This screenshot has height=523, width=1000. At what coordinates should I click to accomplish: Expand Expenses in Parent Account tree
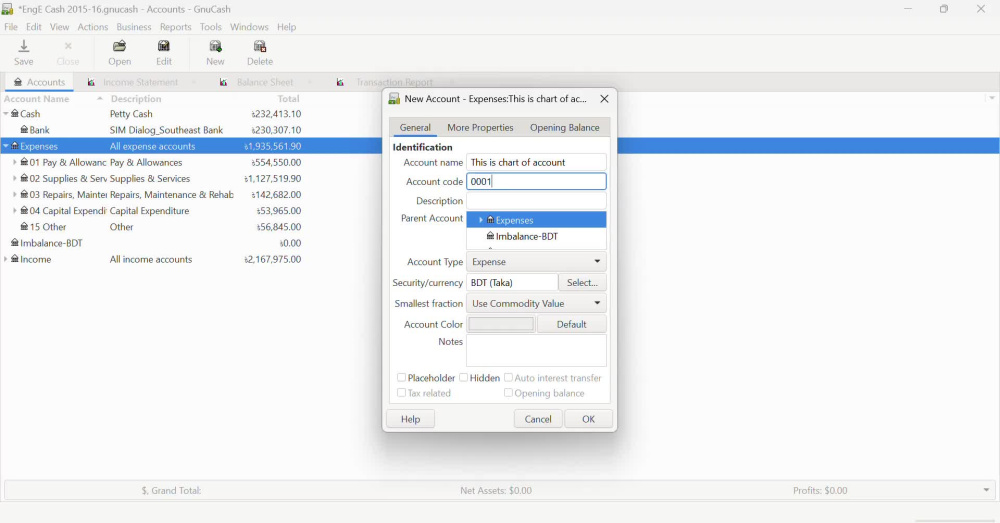481,220
